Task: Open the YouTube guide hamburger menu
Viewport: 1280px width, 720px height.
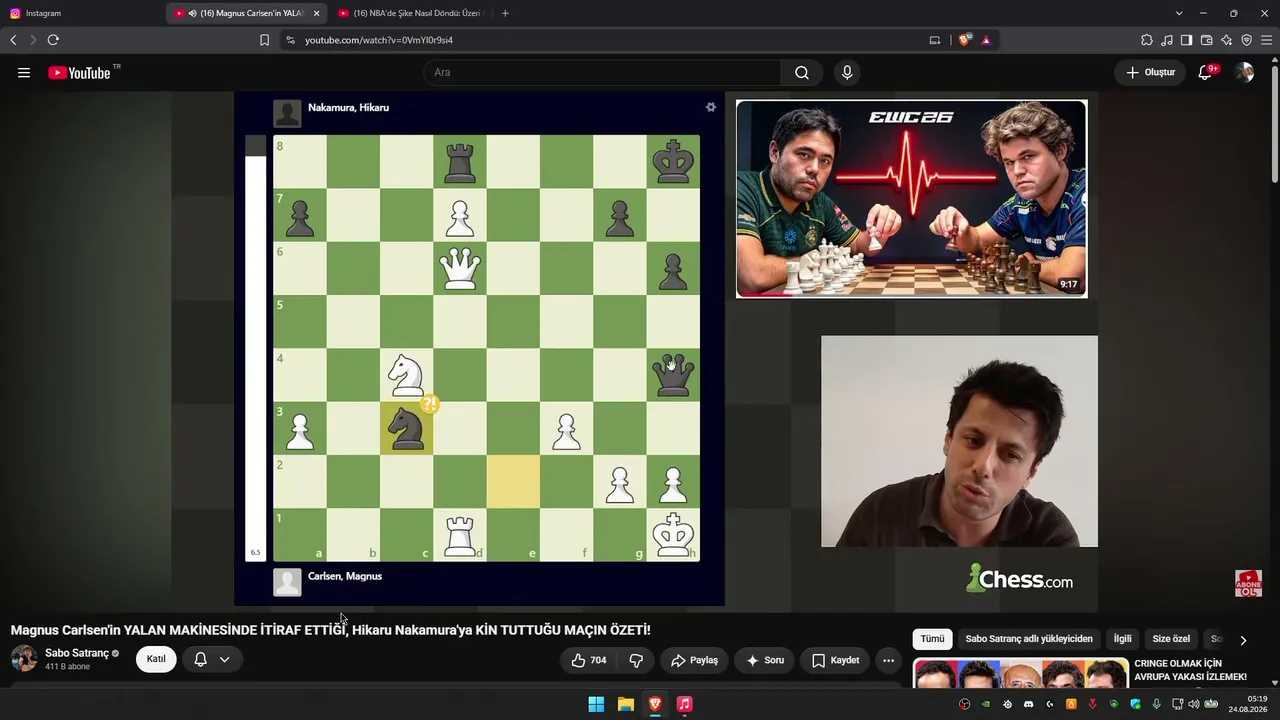Action: click(24, 73)
